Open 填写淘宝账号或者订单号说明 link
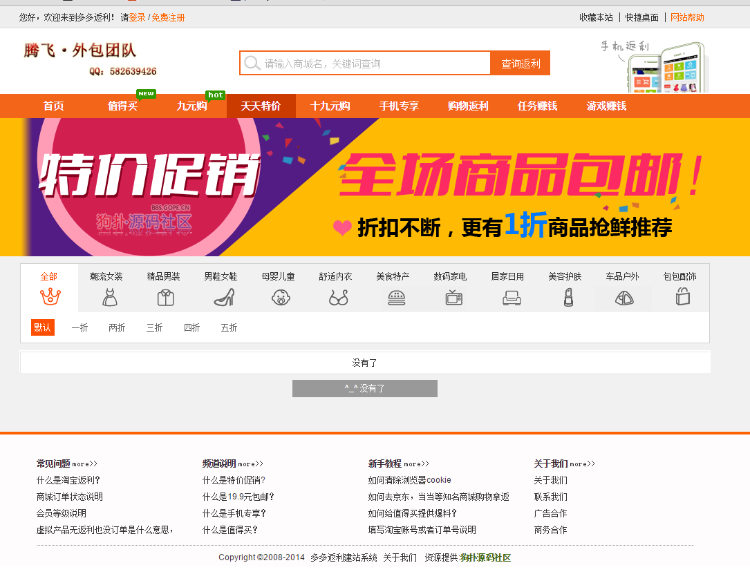 [x=422, y=530]
